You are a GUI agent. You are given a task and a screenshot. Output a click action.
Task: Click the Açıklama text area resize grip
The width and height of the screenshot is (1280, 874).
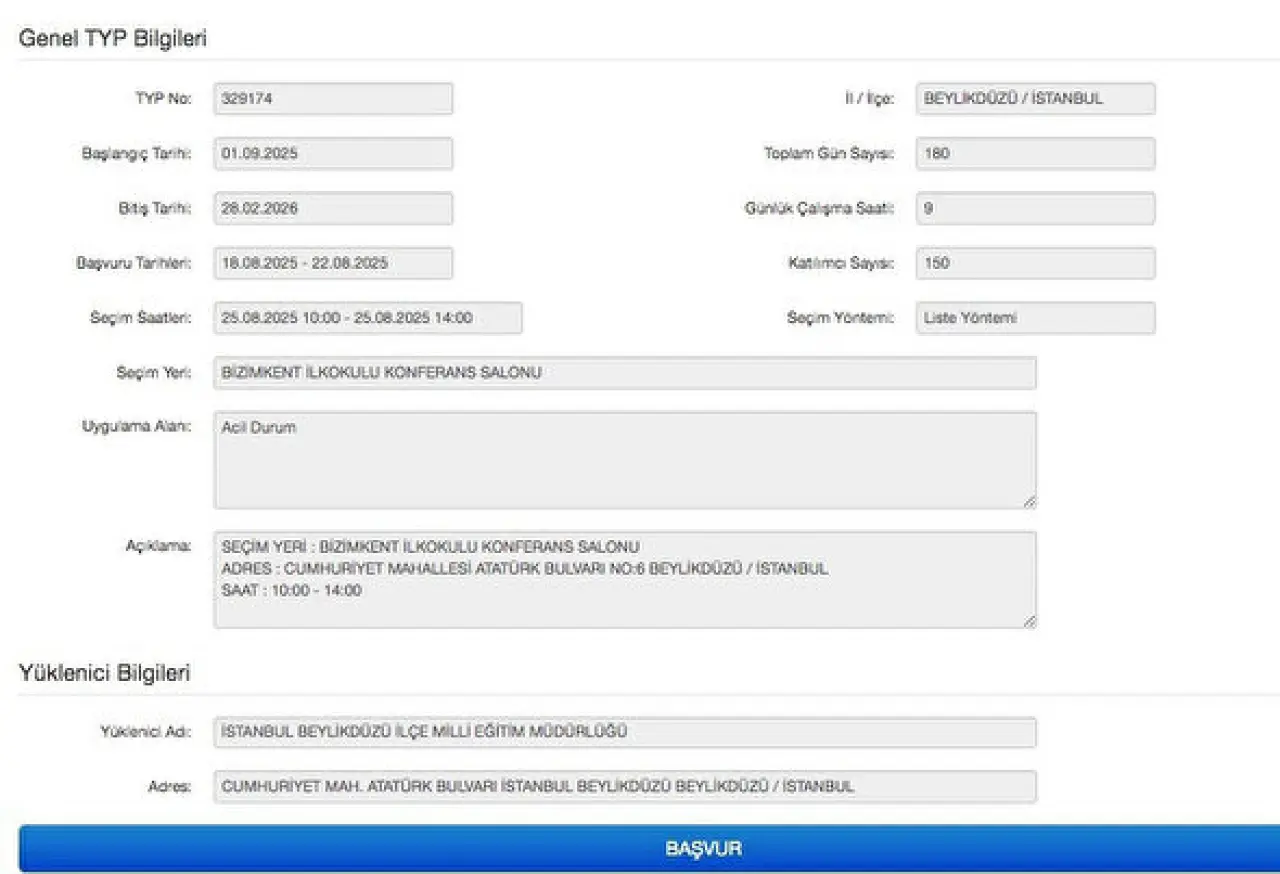(1029, 621)
